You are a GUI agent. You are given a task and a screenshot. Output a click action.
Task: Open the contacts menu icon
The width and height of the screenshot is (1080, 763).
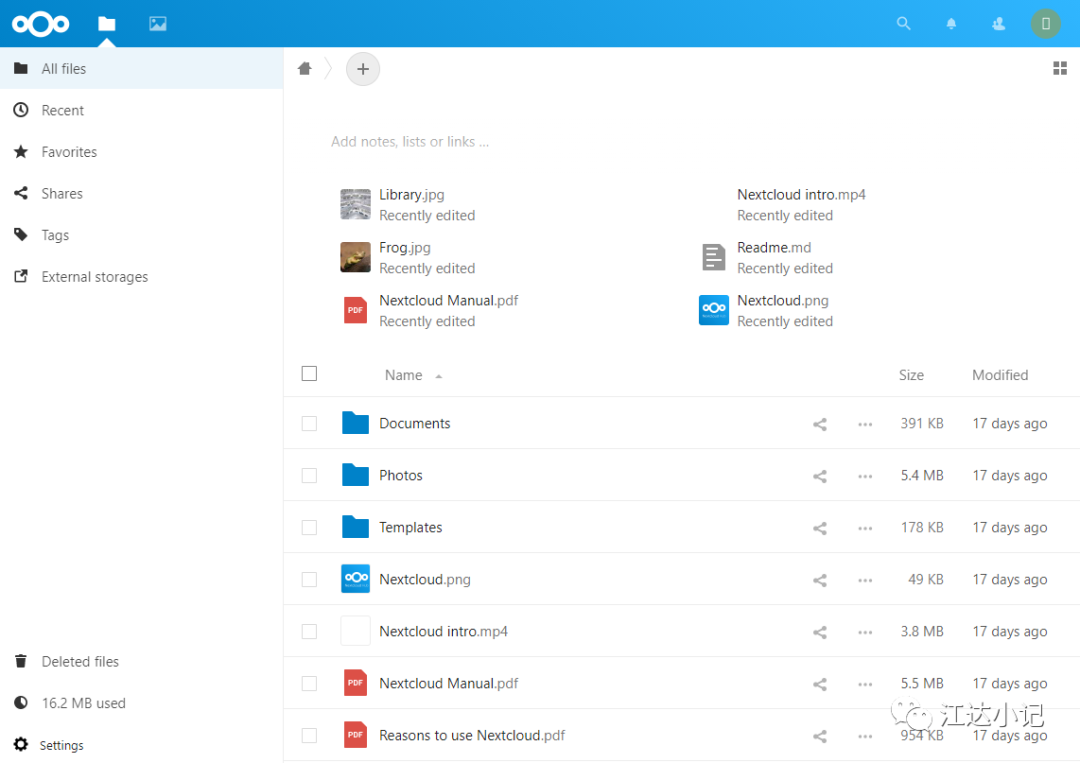(x=998, y=24)
